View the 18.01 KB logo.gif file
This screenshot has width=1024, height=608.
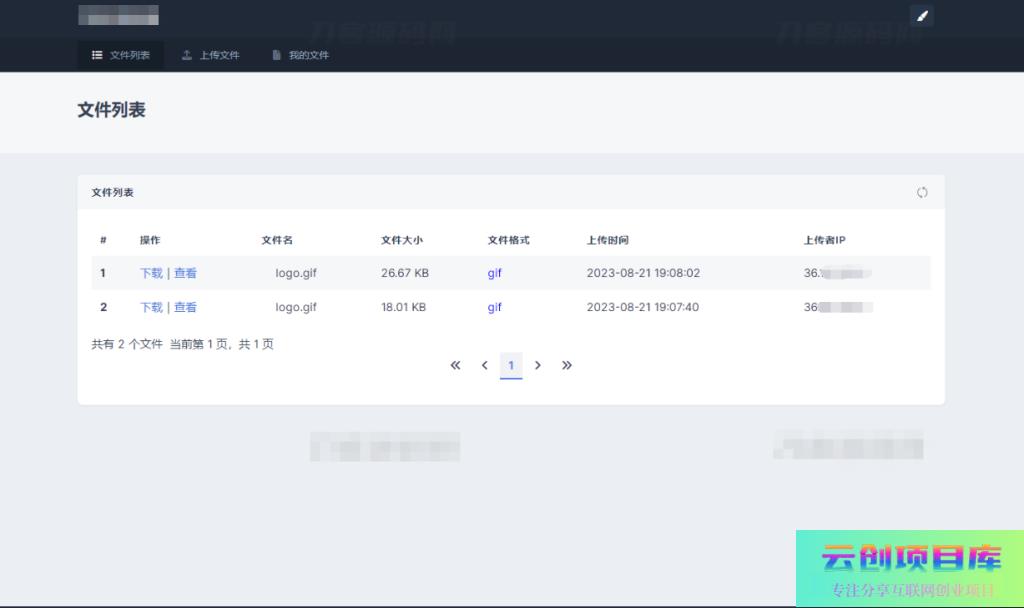pyautogui.click(x=185, y=307)
